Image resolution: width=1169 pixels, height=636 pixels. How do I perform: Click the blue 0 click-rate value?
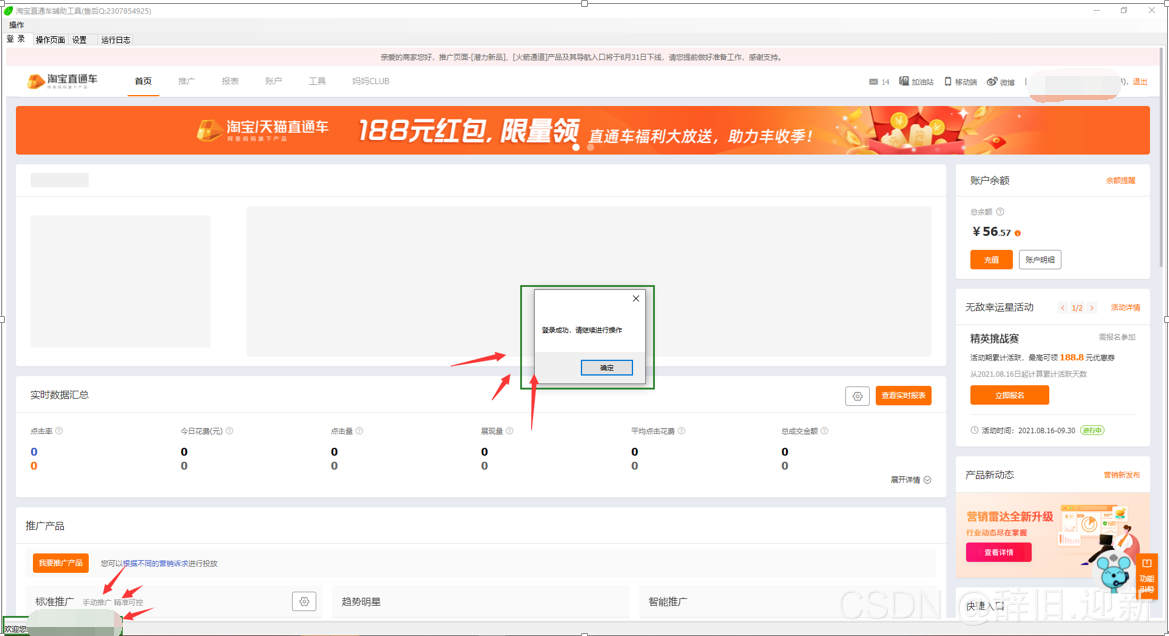[34, 452]
